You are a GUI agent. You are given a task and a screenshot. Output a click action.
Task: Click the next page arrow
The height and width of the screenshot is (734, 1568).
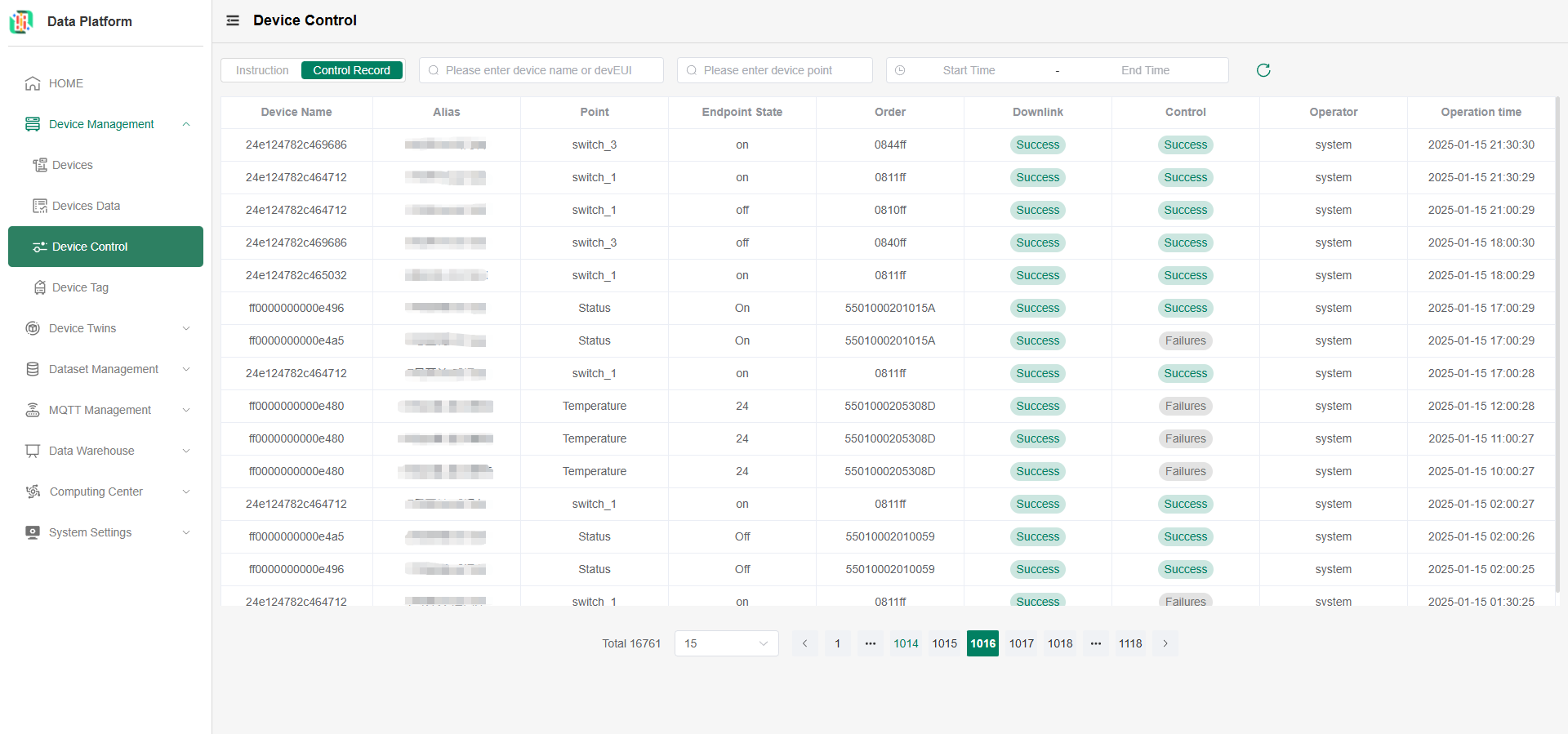click(x=1165, y=643)
